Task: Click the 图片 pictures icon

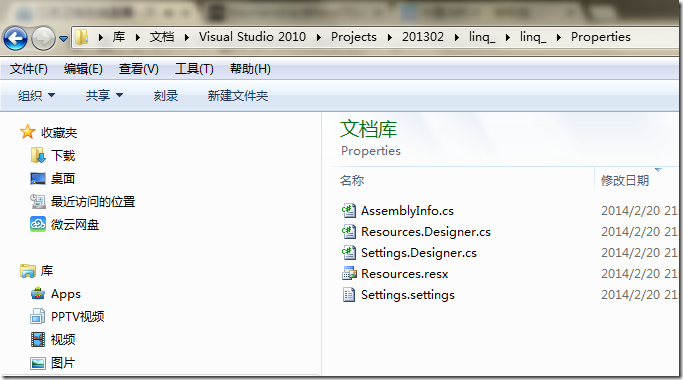Action: 38,363
